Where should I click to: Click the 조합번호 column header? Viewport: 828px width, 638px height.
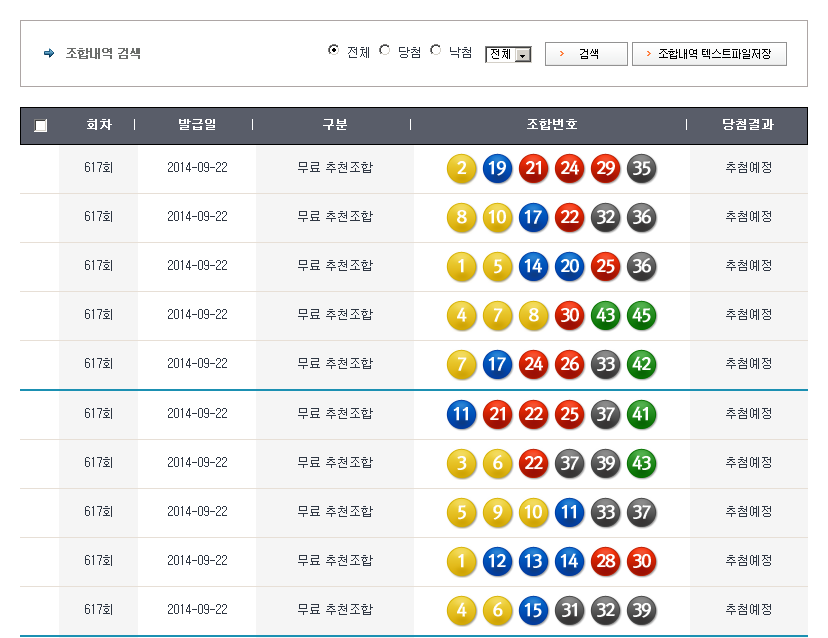pos(551,125)
